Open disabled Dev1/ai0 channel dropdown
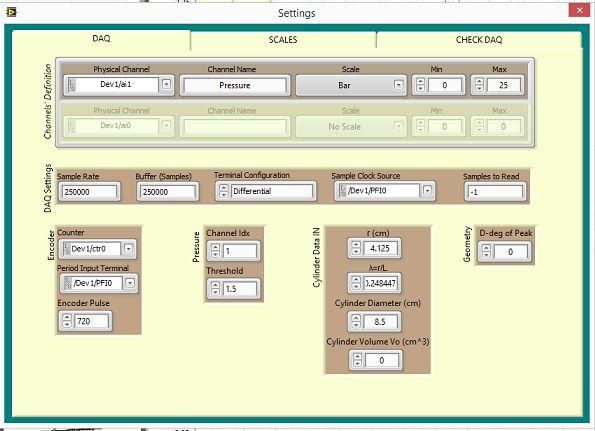595x431 pixels. click(x=166, y=125)
